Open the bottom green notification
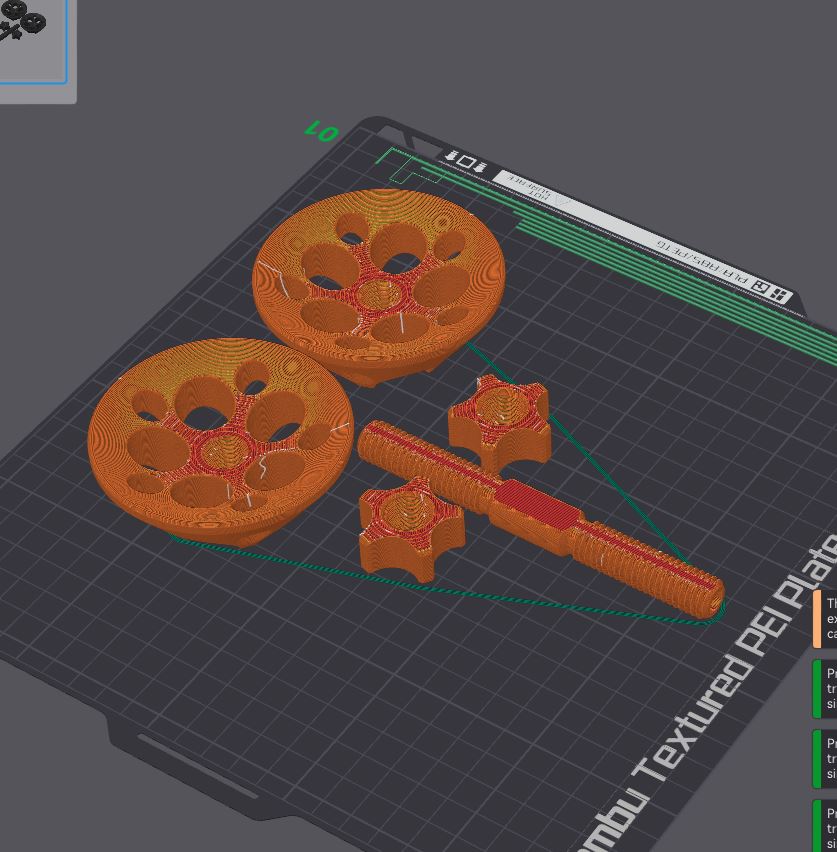837x852 pixels. point(826,827)
